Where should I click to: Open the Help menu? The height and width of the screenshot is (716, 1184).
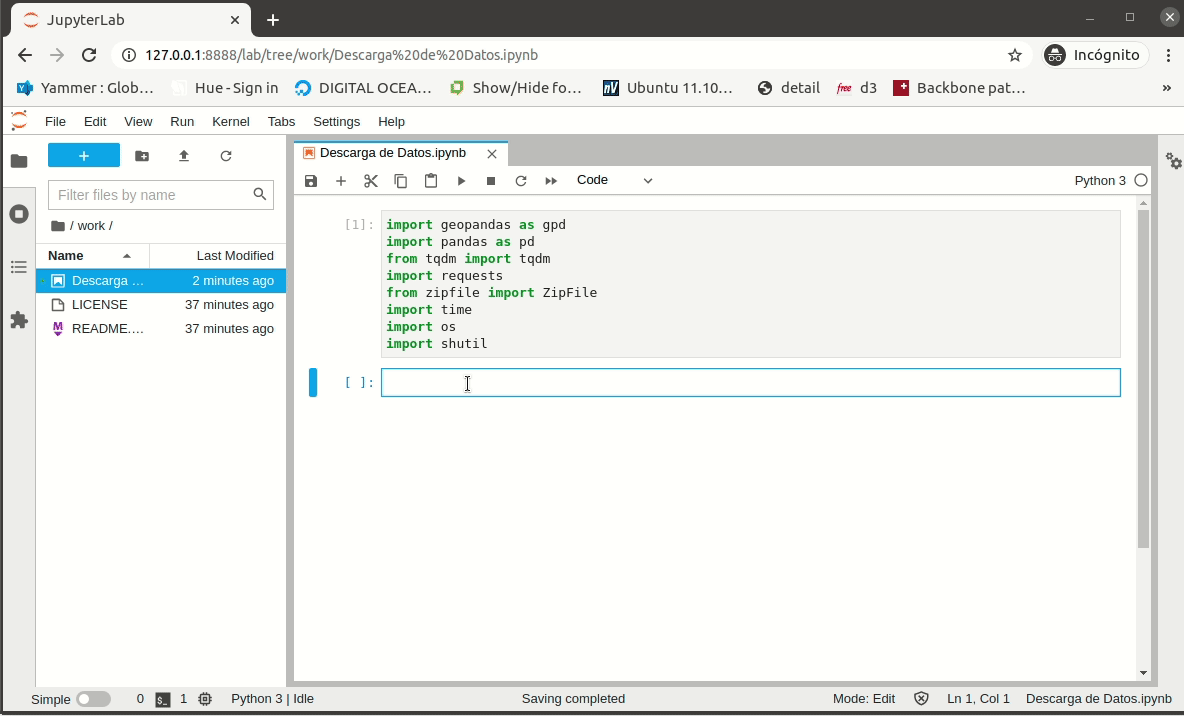(391, 122)
